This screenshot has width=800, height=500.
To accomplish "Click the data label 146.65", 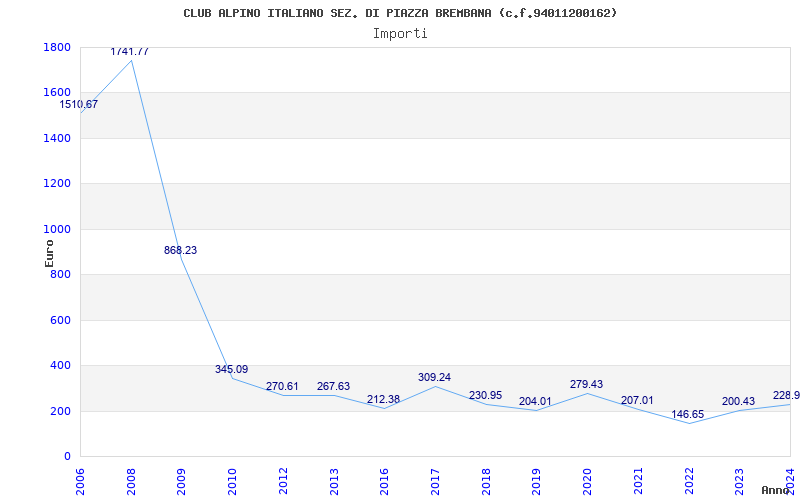I will click(x=687, y=414).
